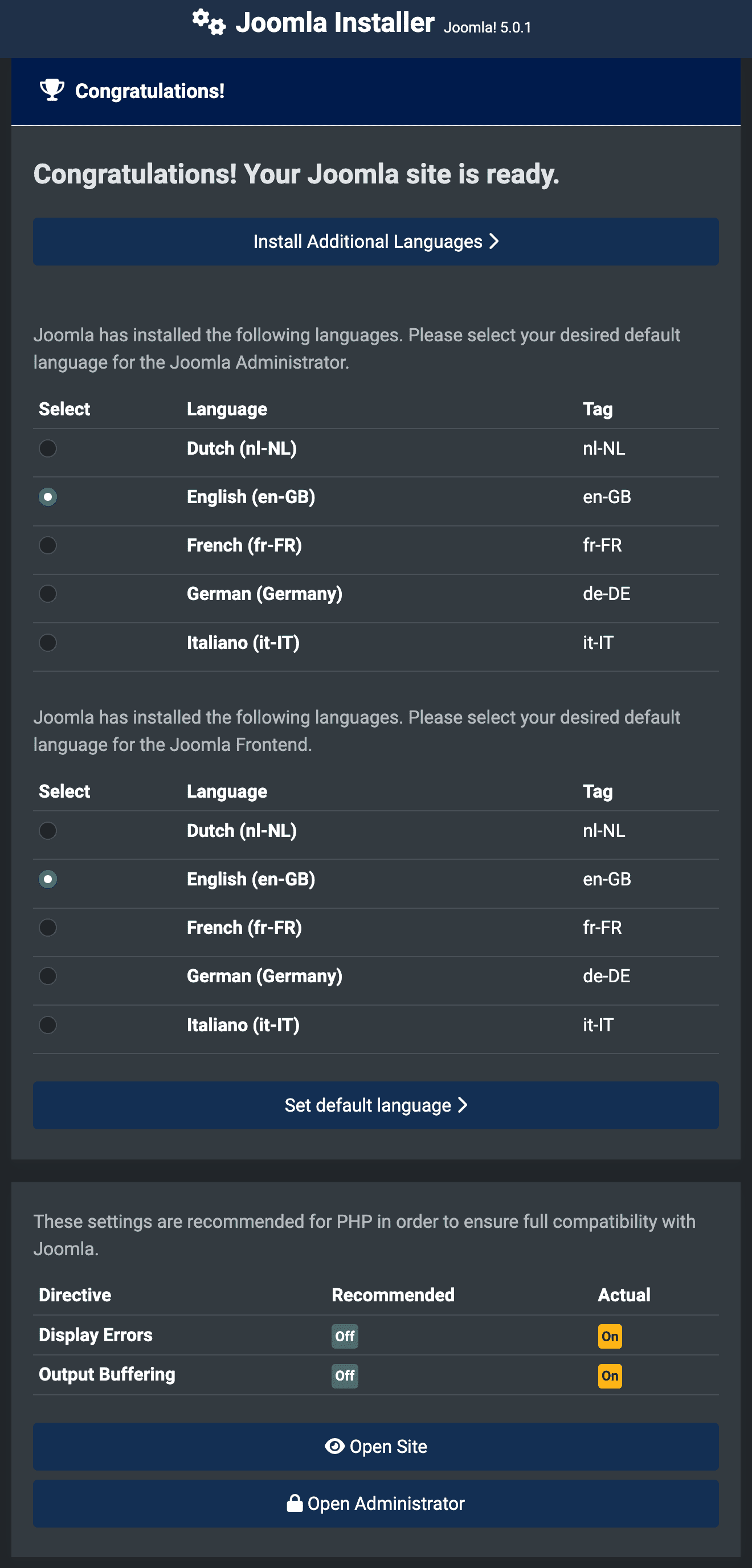Screen dimensions: 752x1568
Task: Click the orange On badge for Output Buffering
Action: click(610, 1375)
